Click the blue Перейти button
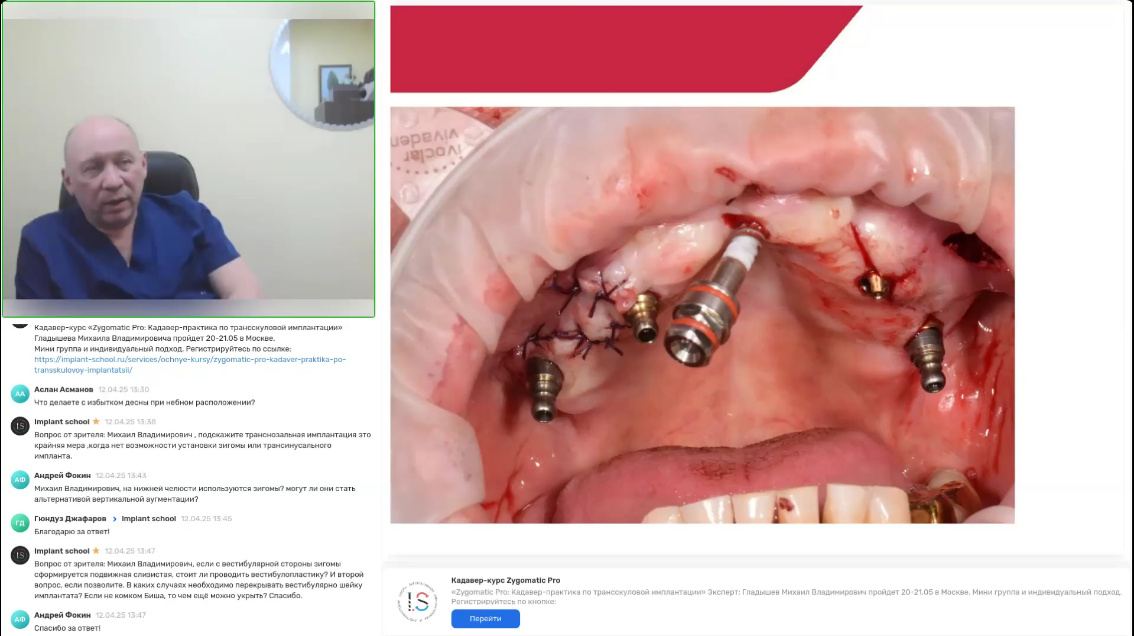The height and width of the screenshot is (636, 1134). [485, 619]
